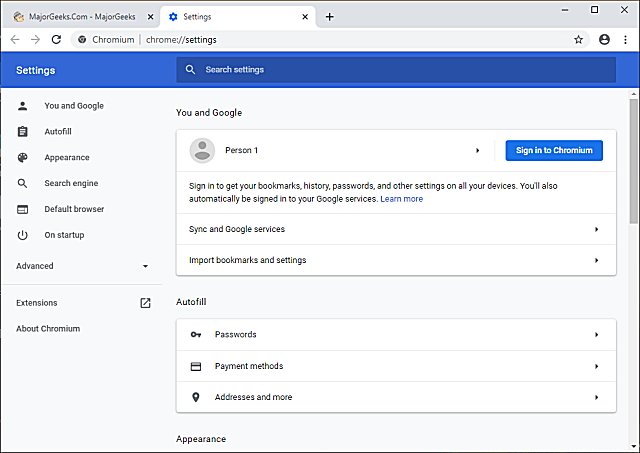
Task: Click the bookmark star icon in address bar
Action: (578, 40)
